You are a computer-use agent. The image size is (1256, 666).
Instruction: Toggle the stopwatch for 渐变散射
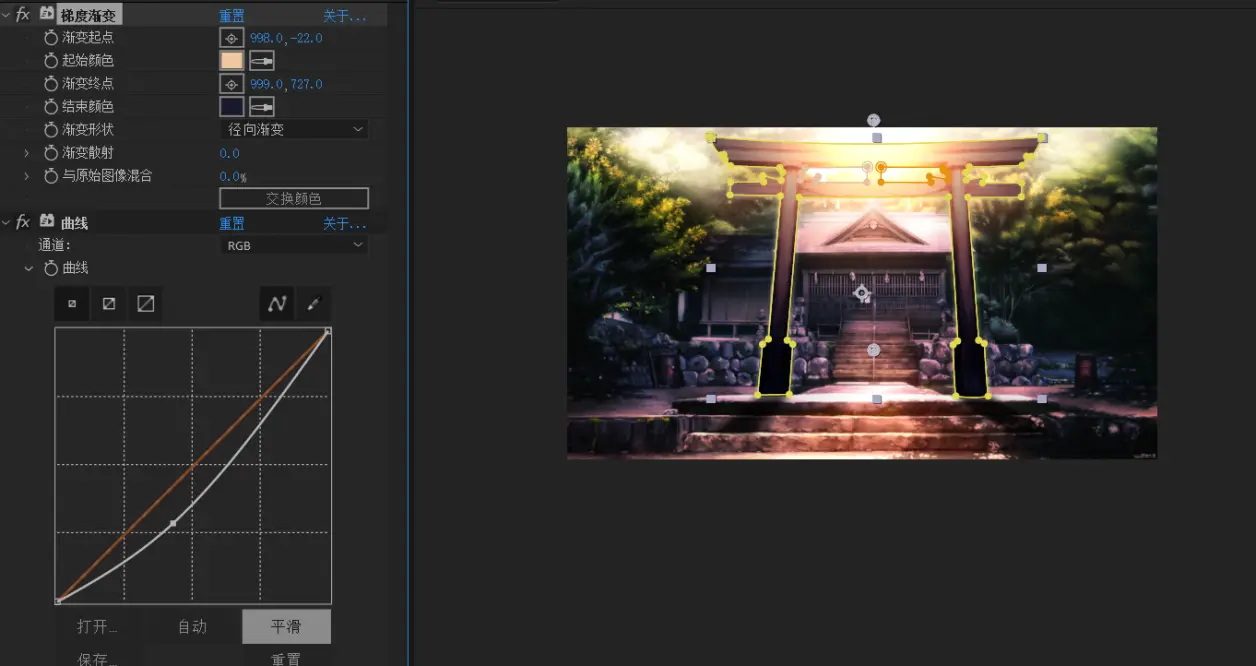[x=51, y=153]
